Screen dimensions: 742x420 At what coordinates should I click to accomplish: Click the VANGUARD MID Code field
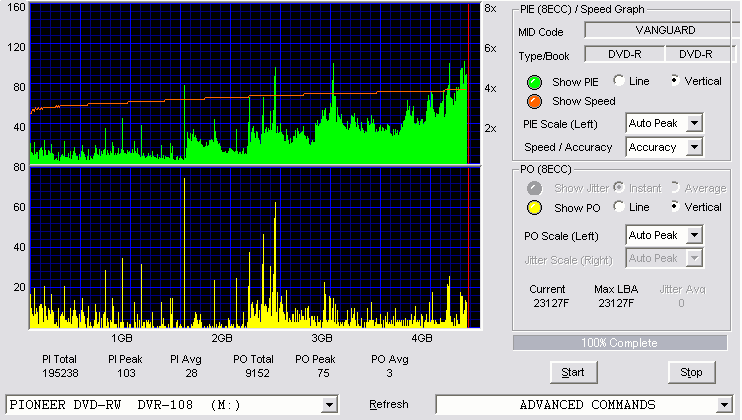click(x=662, y=30)
